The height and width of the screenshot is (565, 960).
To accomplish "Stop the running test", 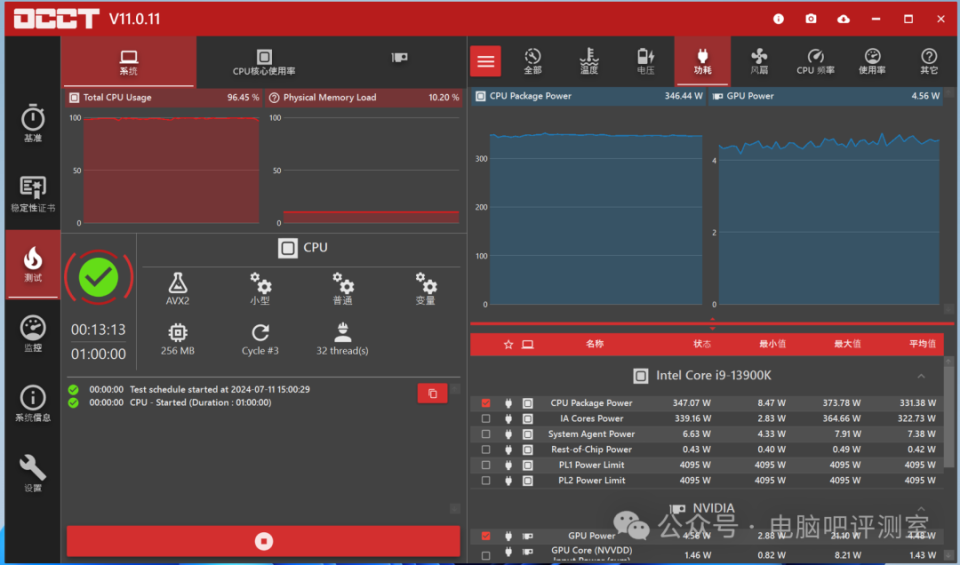I will pos(263,541).
